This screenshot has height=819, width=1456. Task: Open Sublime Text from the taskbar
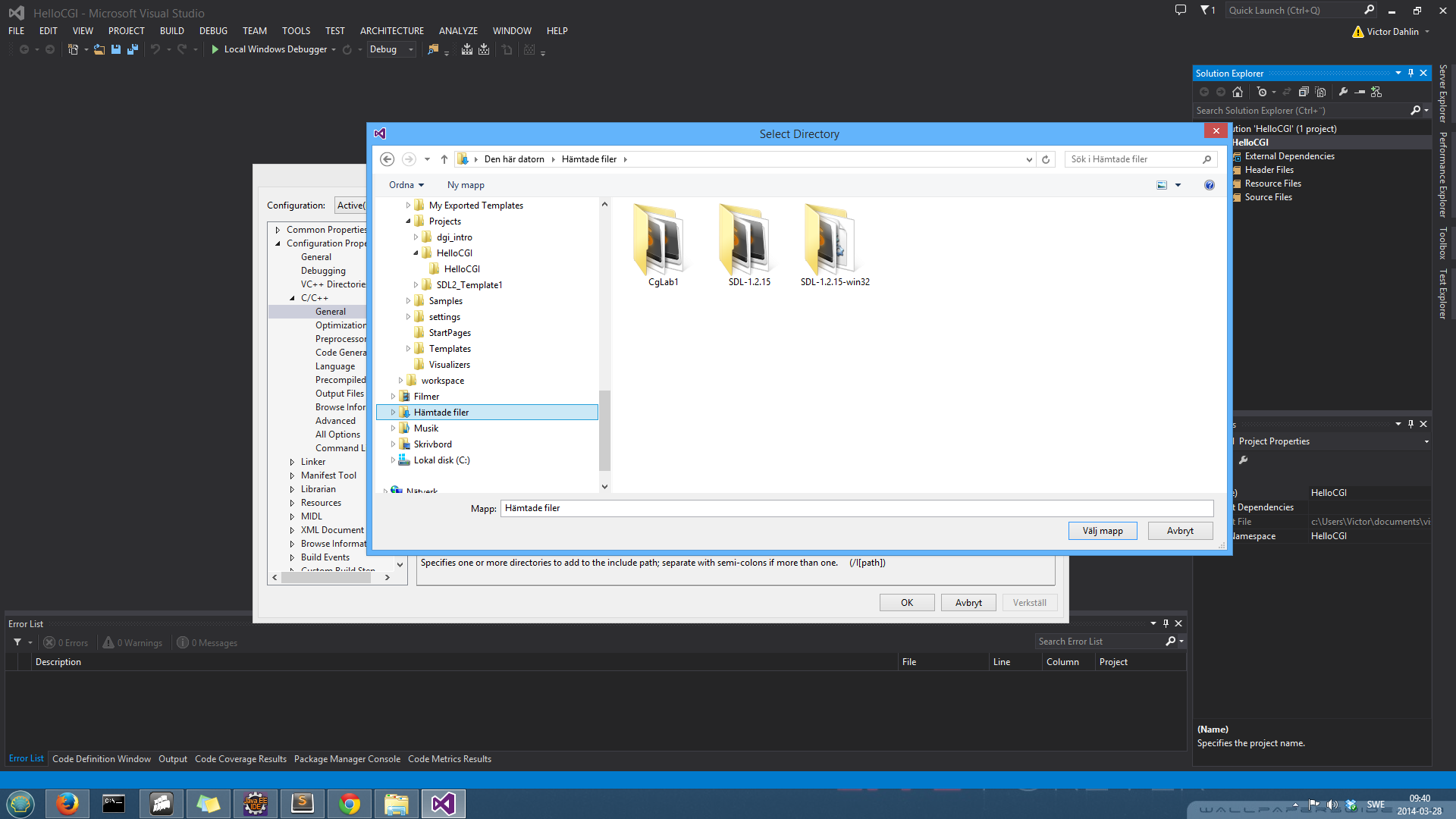(x=303, y=804)
